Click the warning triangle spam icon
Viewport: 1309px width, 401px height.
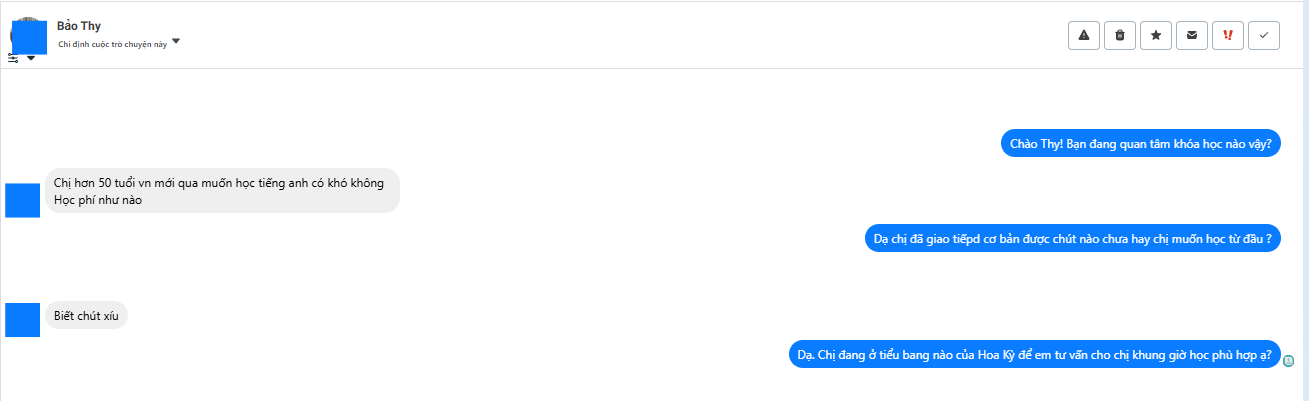coord(1083,35)
